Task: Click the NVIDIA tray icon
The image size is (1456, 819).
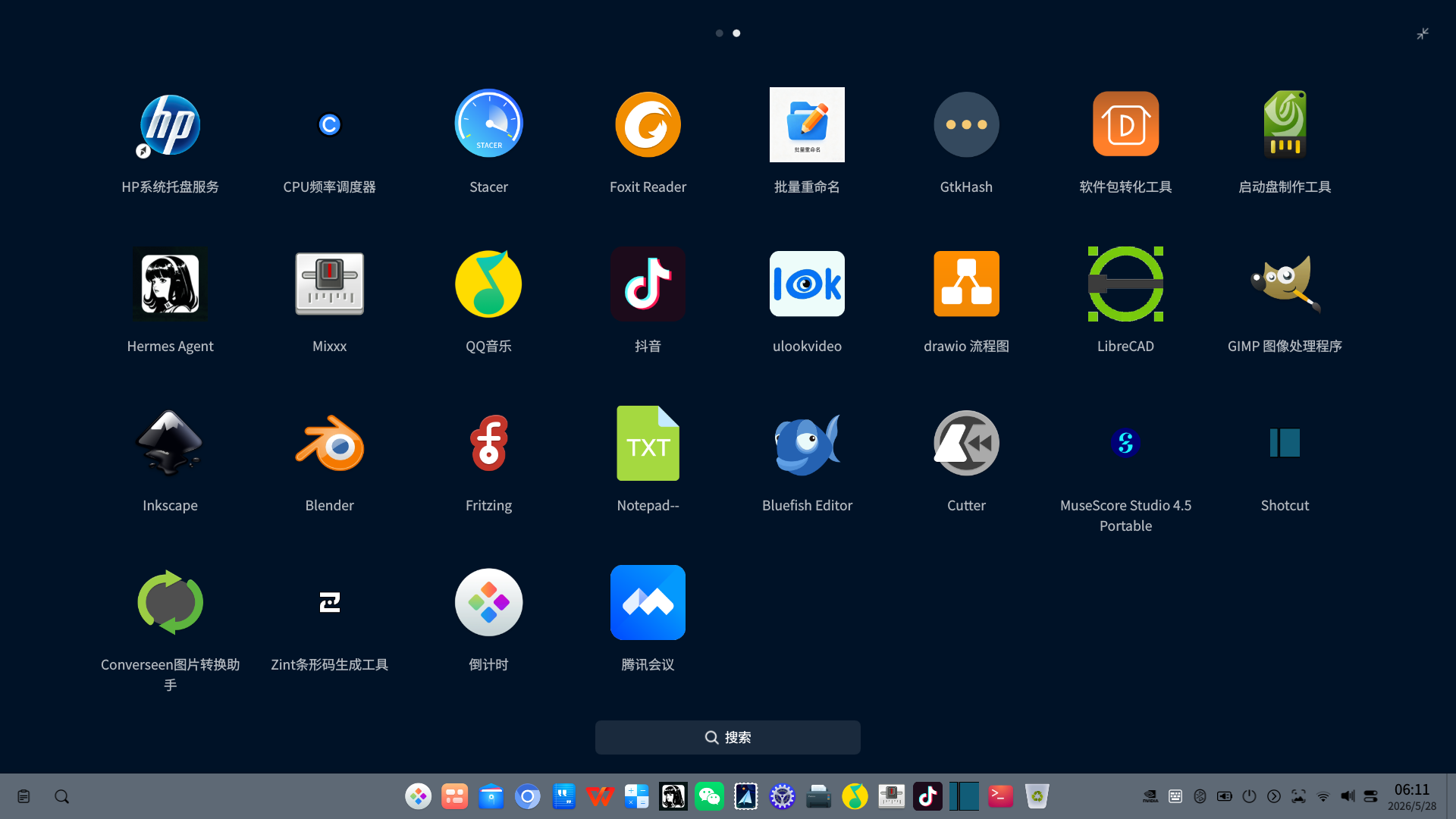Action: (x=1150, y=796)
